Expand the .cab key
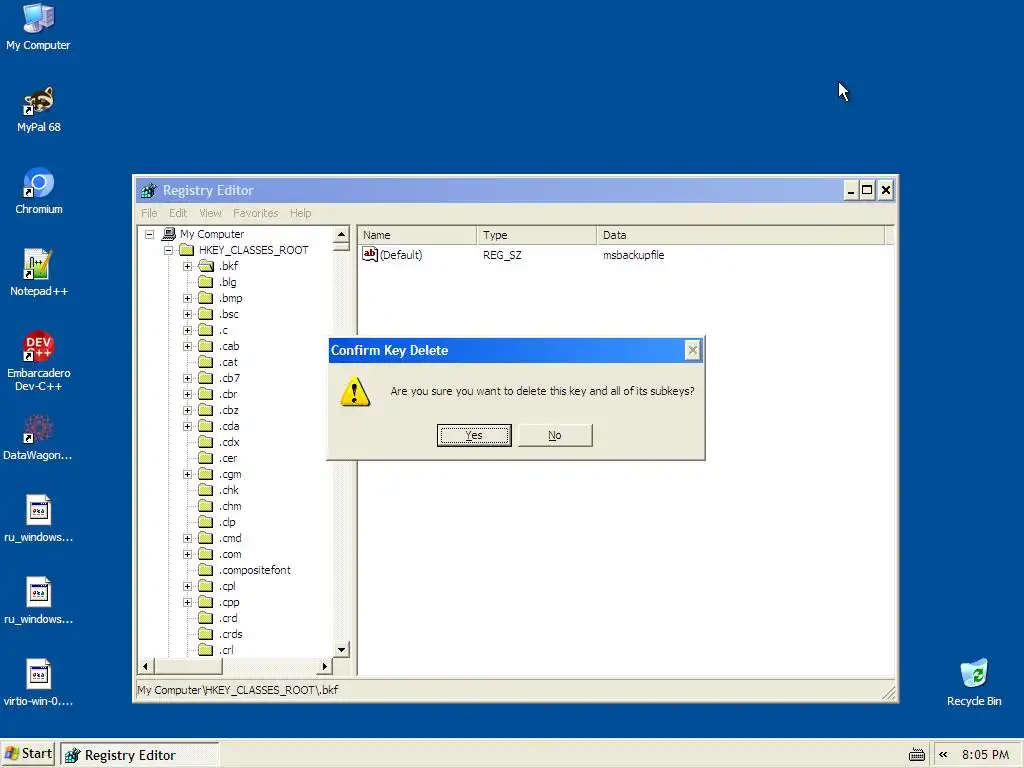The image size is (1024, 768). point(187,346)
